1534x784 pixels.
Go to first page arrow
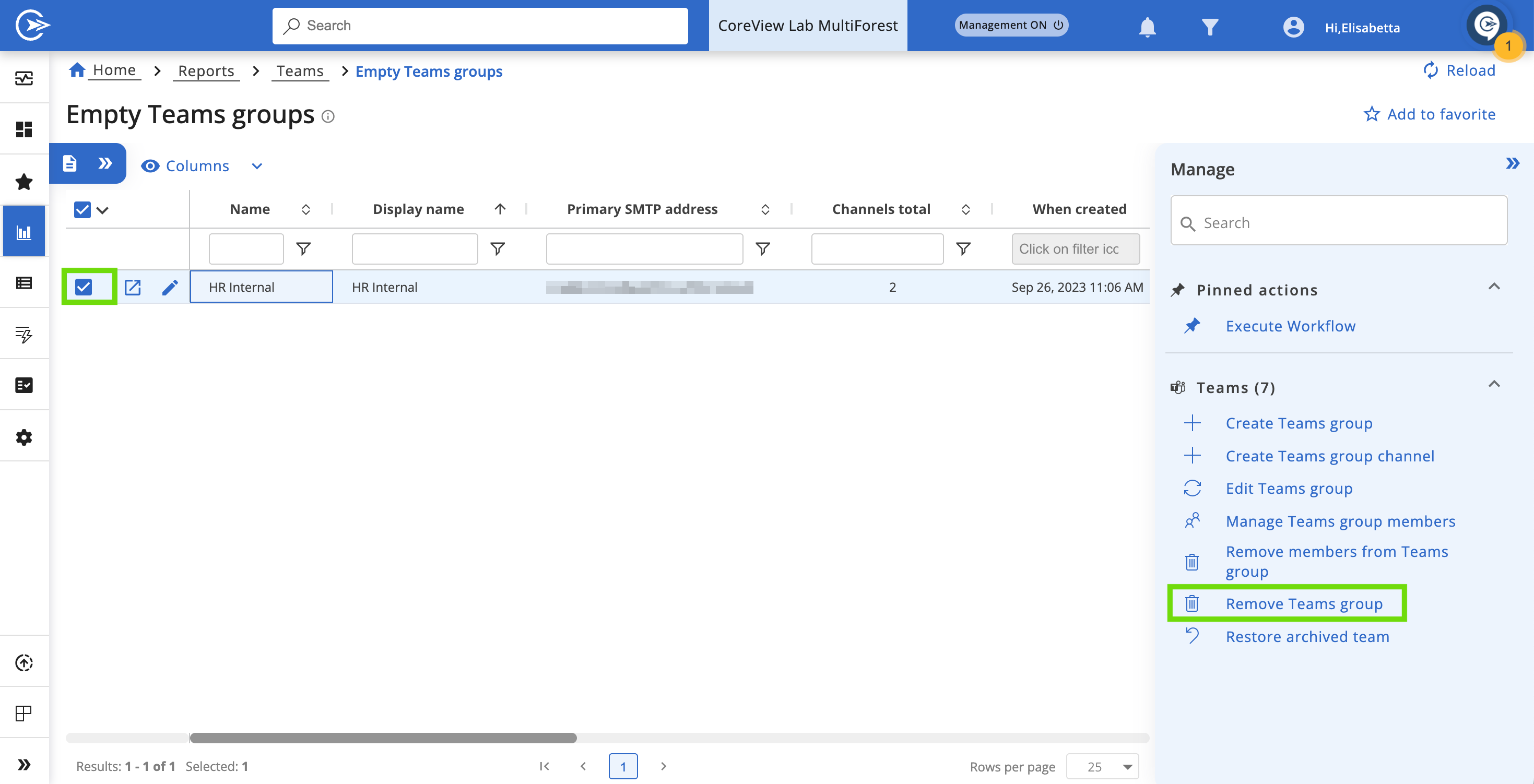pyautogui.click(x=544, y=766)
